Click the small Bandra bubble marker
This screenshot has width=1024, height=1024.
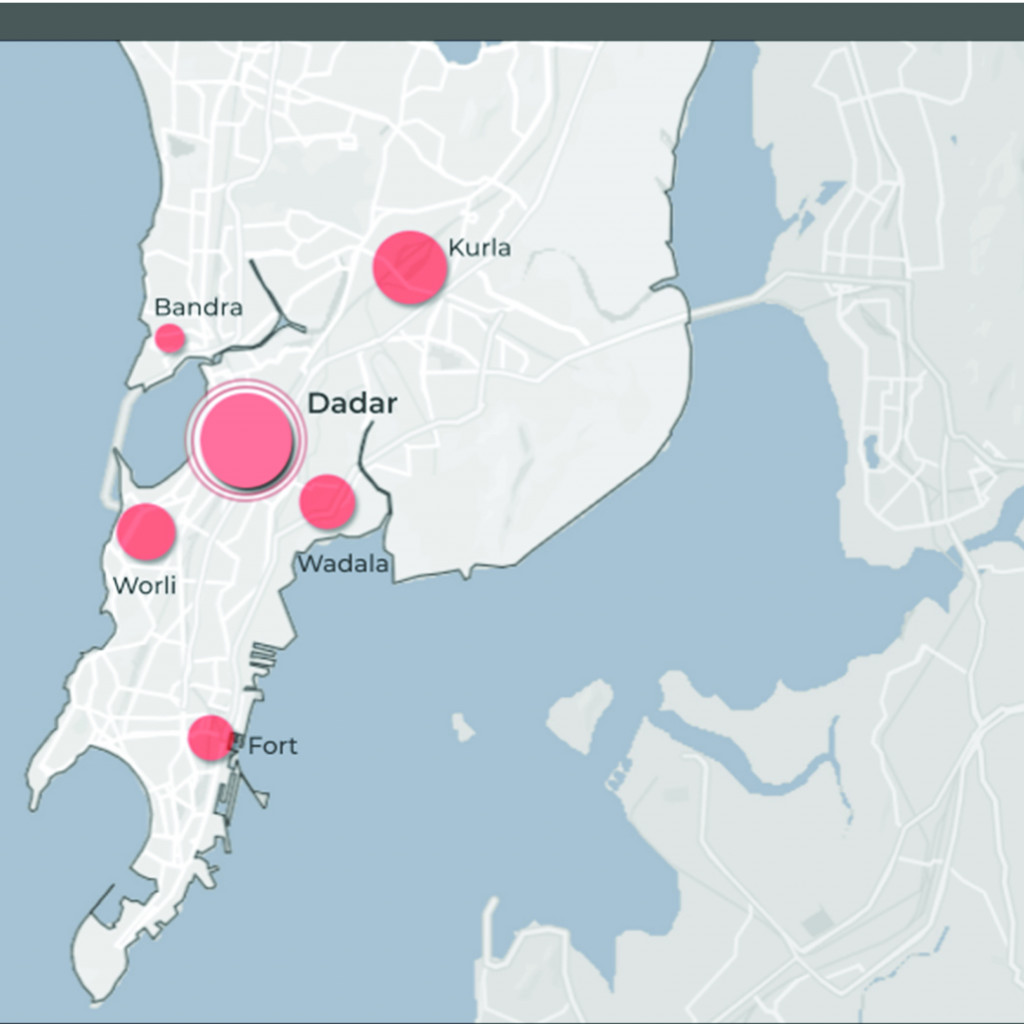tap(170, 338)
